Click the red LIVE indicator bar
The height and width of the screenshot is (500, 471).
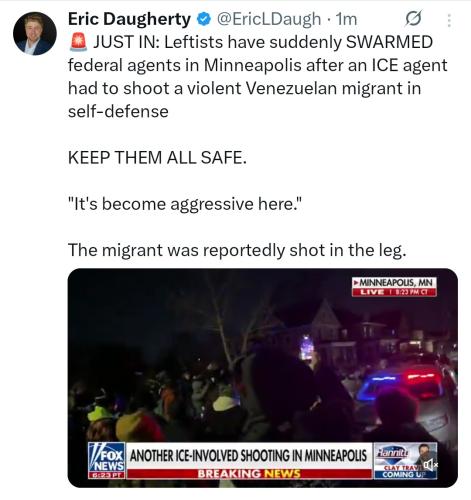click(395, 292)
